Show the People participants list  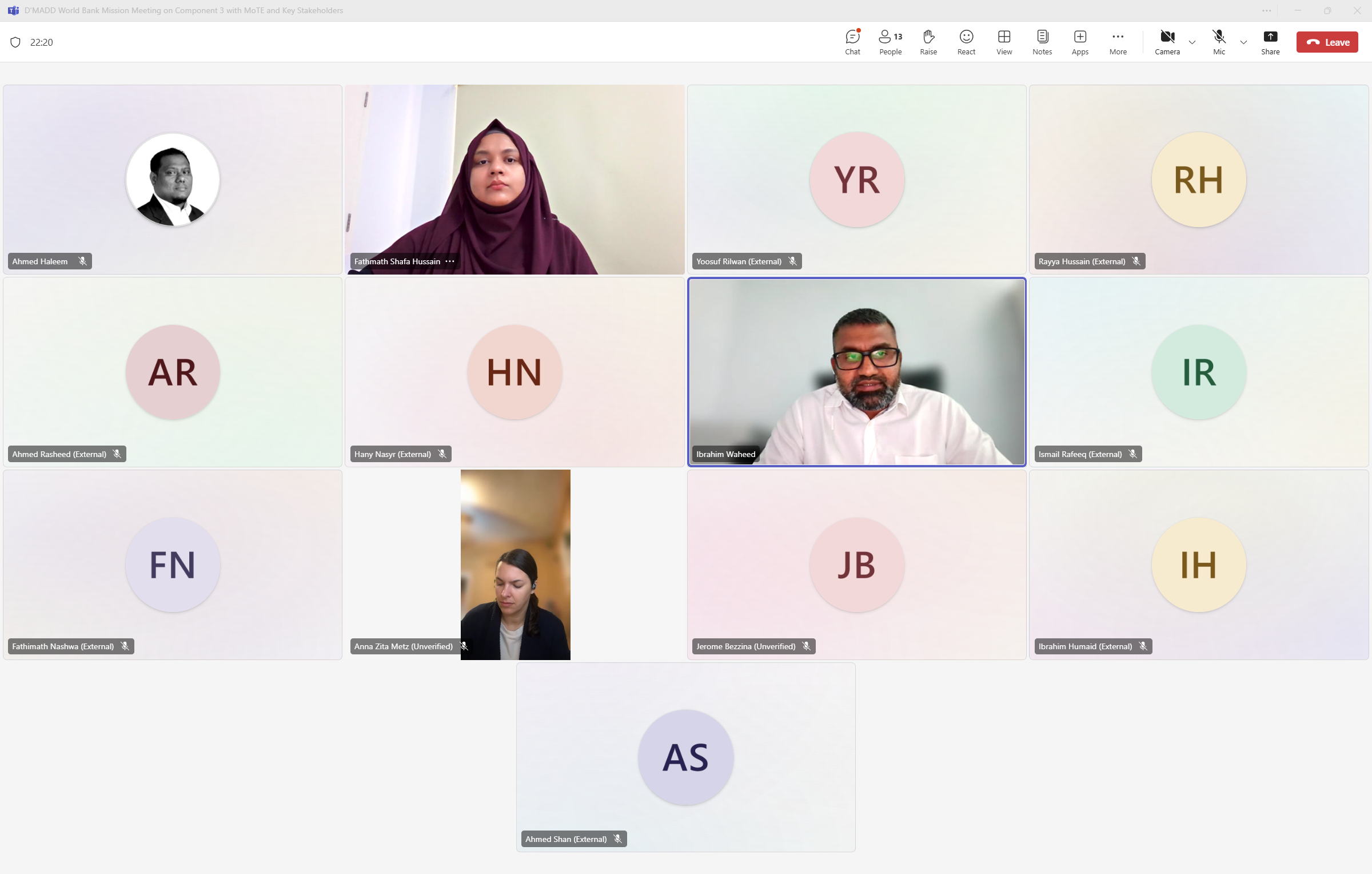pos(890,42)
